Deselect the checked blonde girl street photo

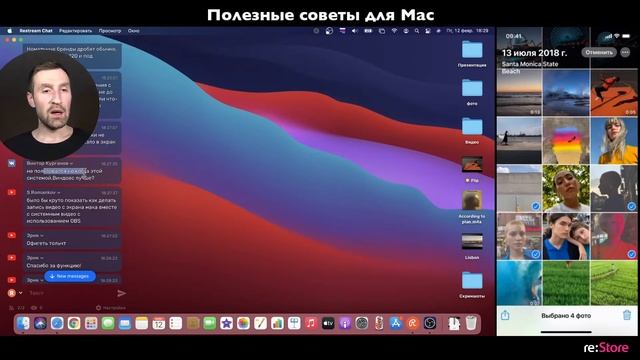519,236
